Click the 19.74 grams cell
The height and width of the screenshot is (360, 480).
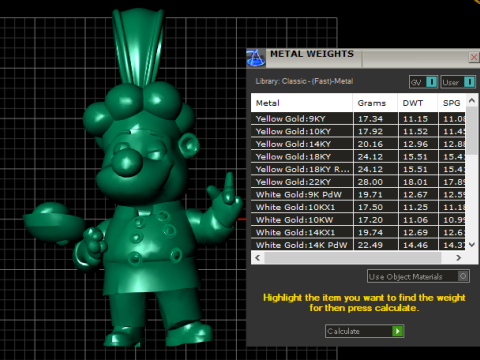click(x=375, y=233)
